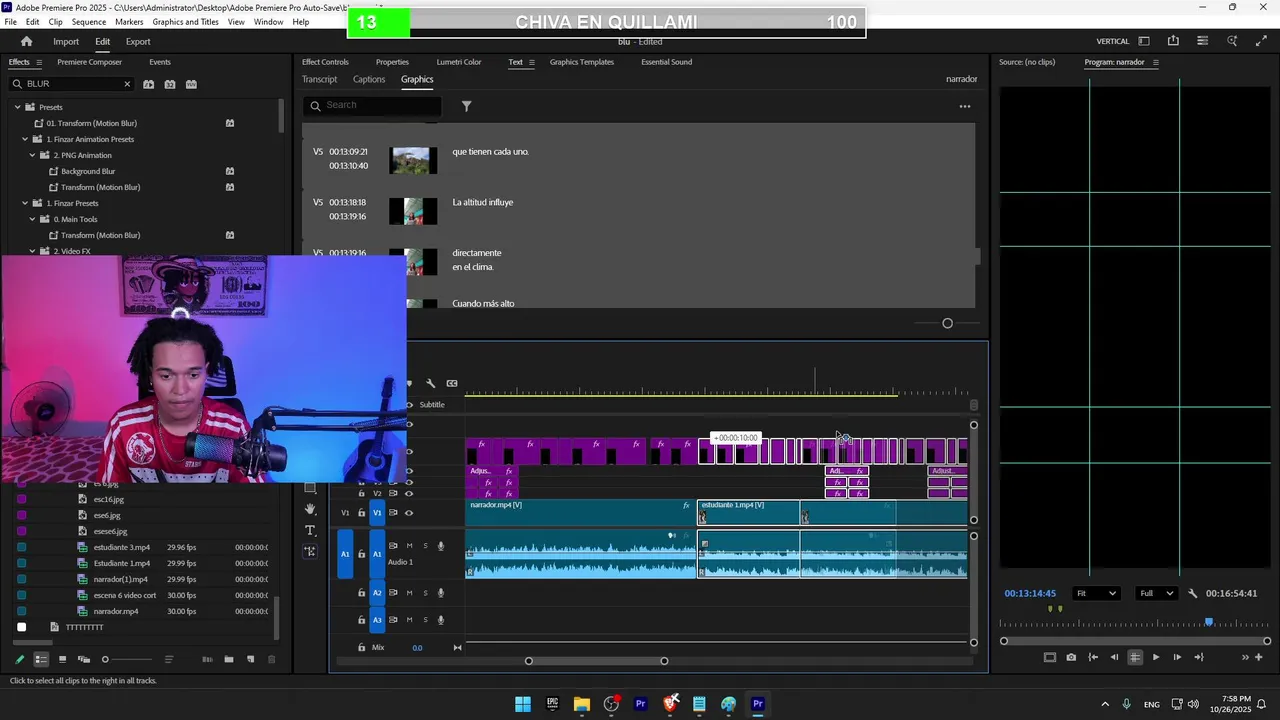The width and height of the screenshot is (1280, 720).
Task: Open timeline display settings wrench
Action: point(430,383)
